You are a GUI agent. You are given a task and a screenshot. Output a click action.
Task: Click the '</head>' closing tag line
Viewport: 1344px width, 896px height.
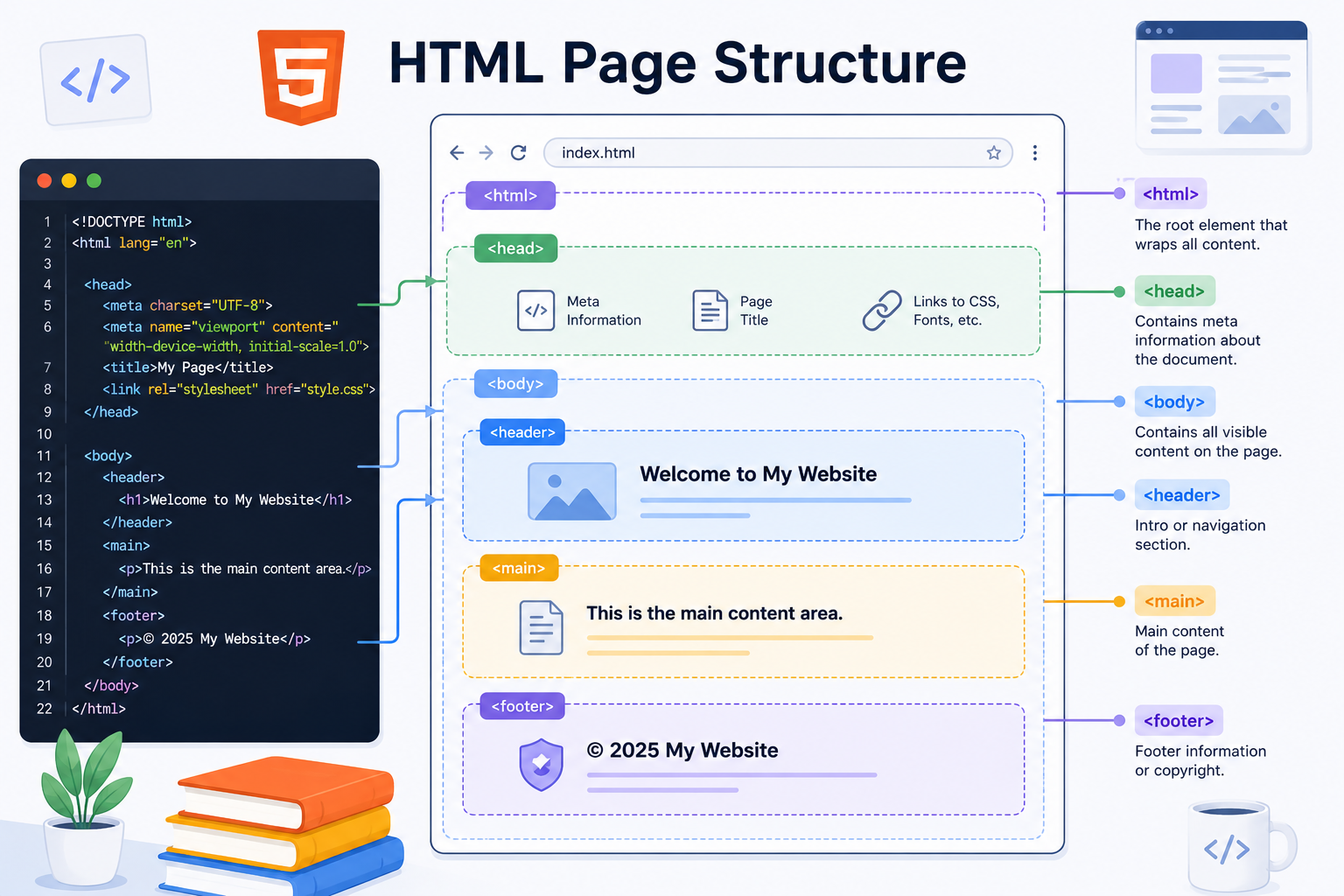111,412
